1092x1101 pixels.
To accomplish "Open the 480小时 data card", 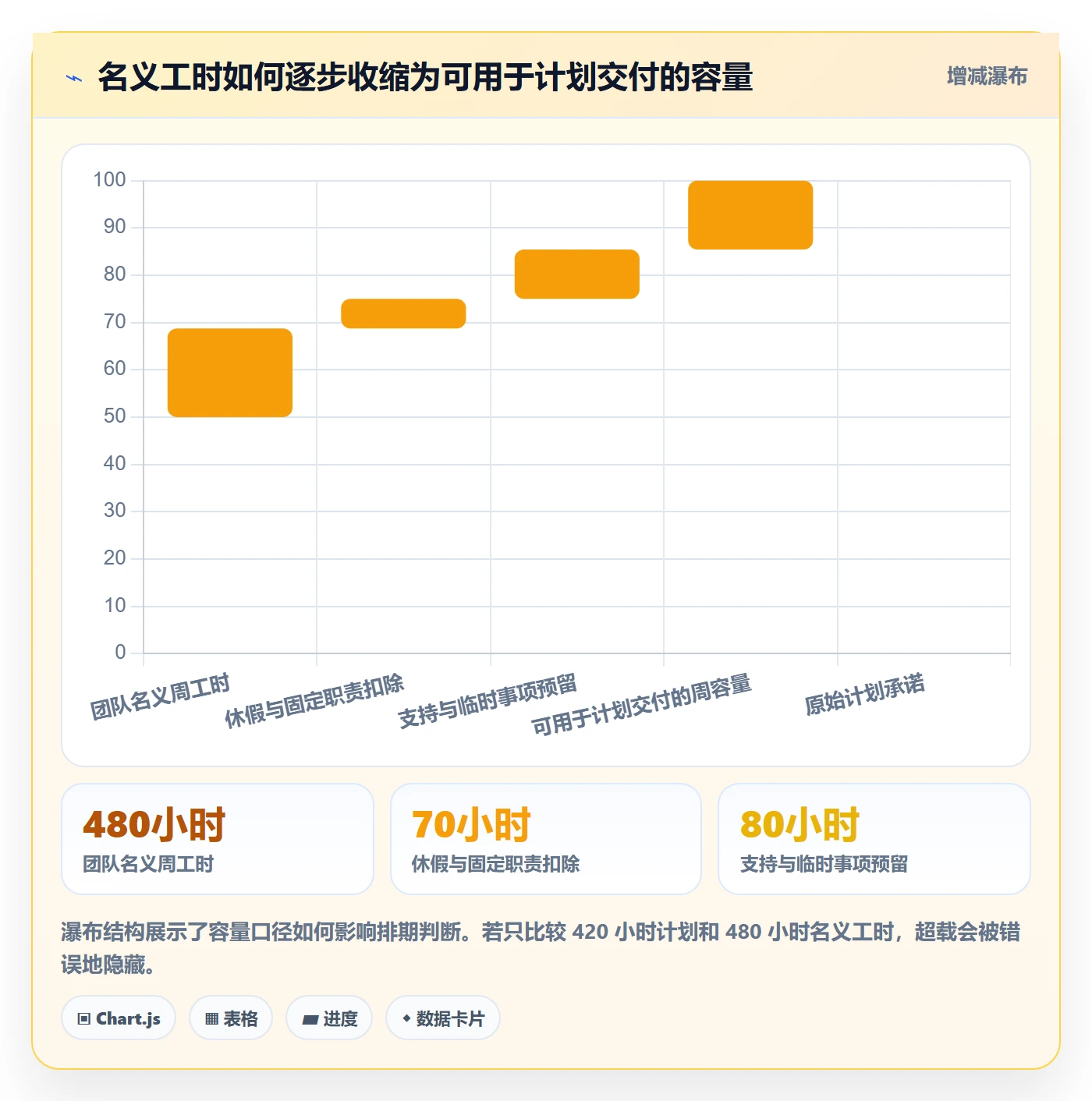I will coord(218,839).
